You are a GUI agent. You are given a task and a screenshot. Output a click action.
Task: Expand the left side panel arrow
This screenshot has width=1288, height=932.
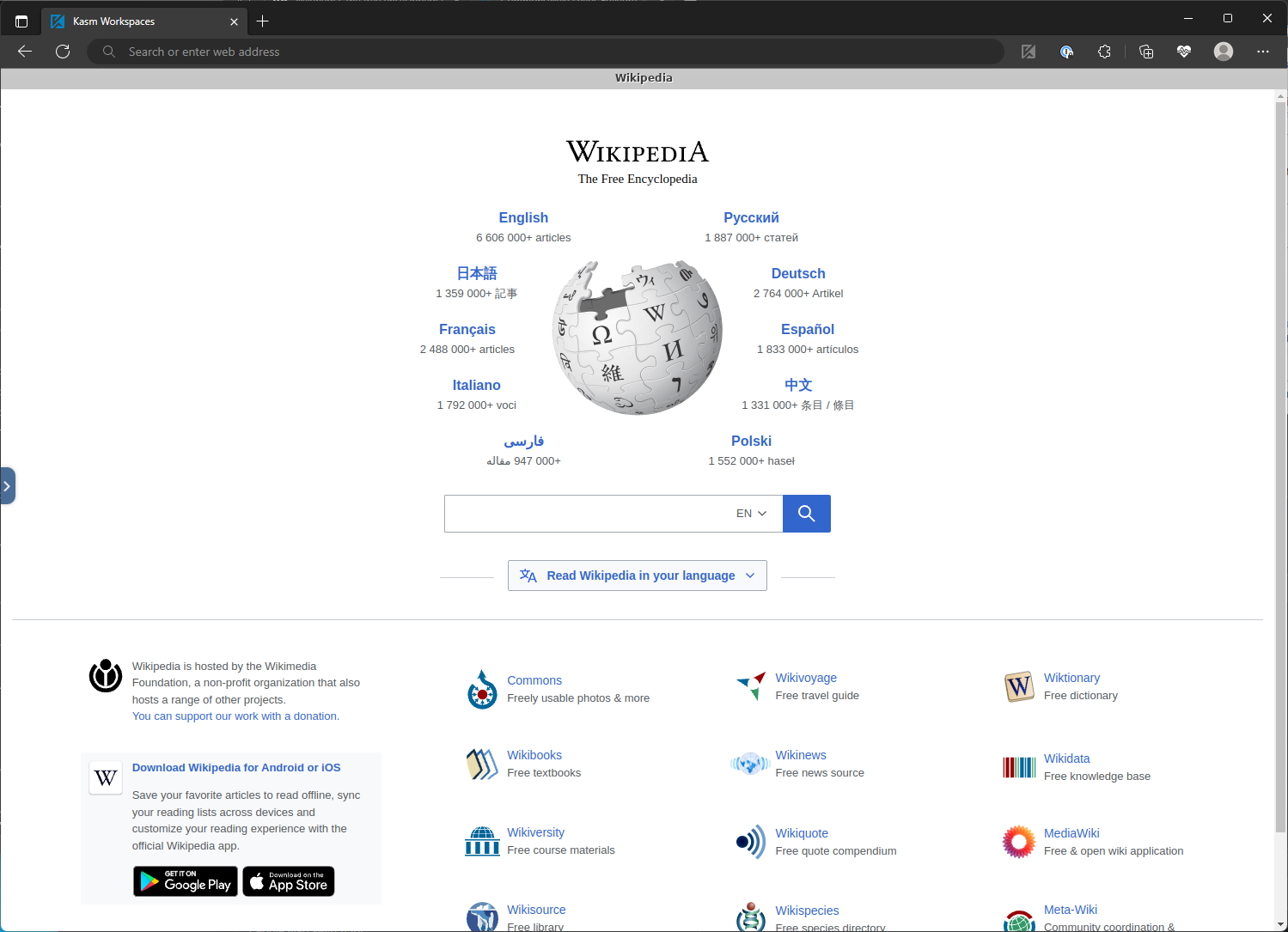(x=7, y=486)
